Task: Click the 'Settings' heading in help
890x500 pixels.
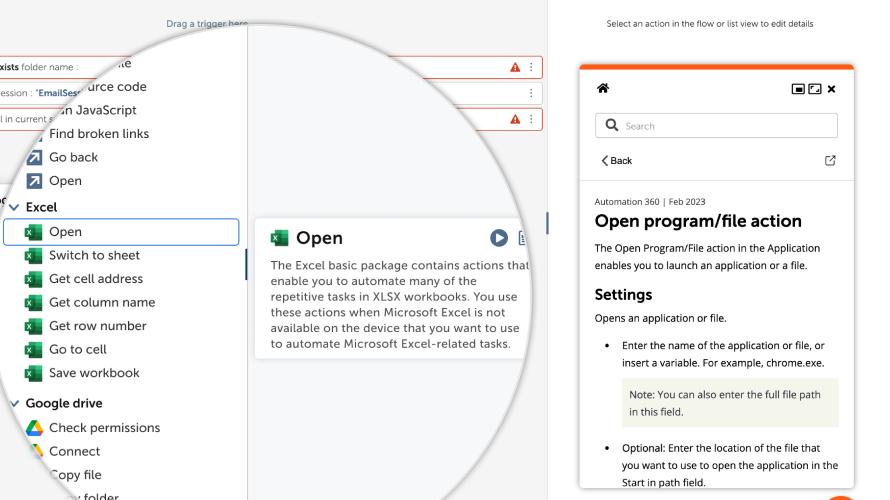Action: tap(623, 295)
